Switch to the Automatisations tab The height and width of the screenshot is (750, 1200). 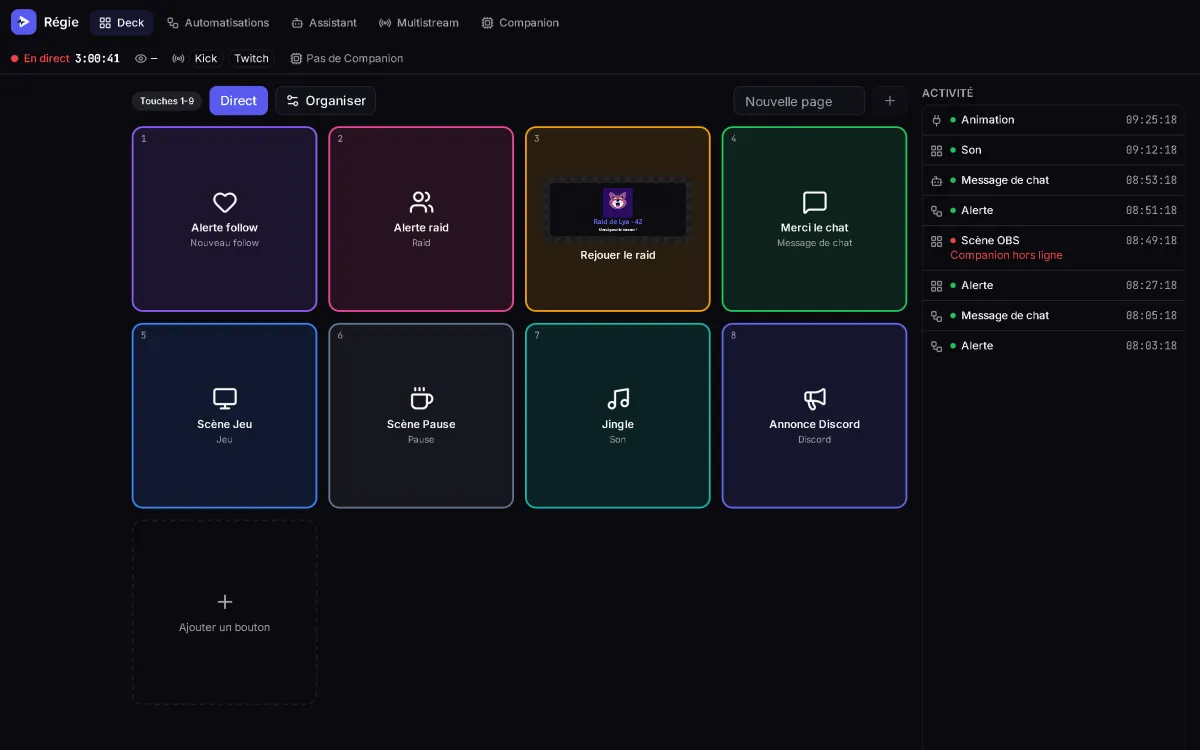click(218, 23)
